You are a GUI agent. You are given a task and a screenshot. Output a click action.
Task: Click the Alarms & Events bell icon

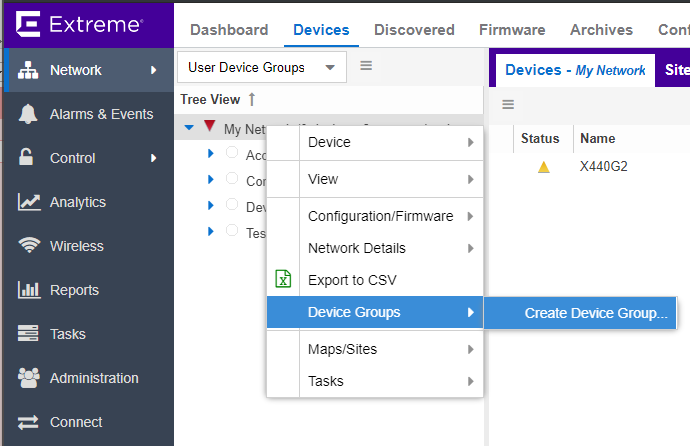(29, 114)
